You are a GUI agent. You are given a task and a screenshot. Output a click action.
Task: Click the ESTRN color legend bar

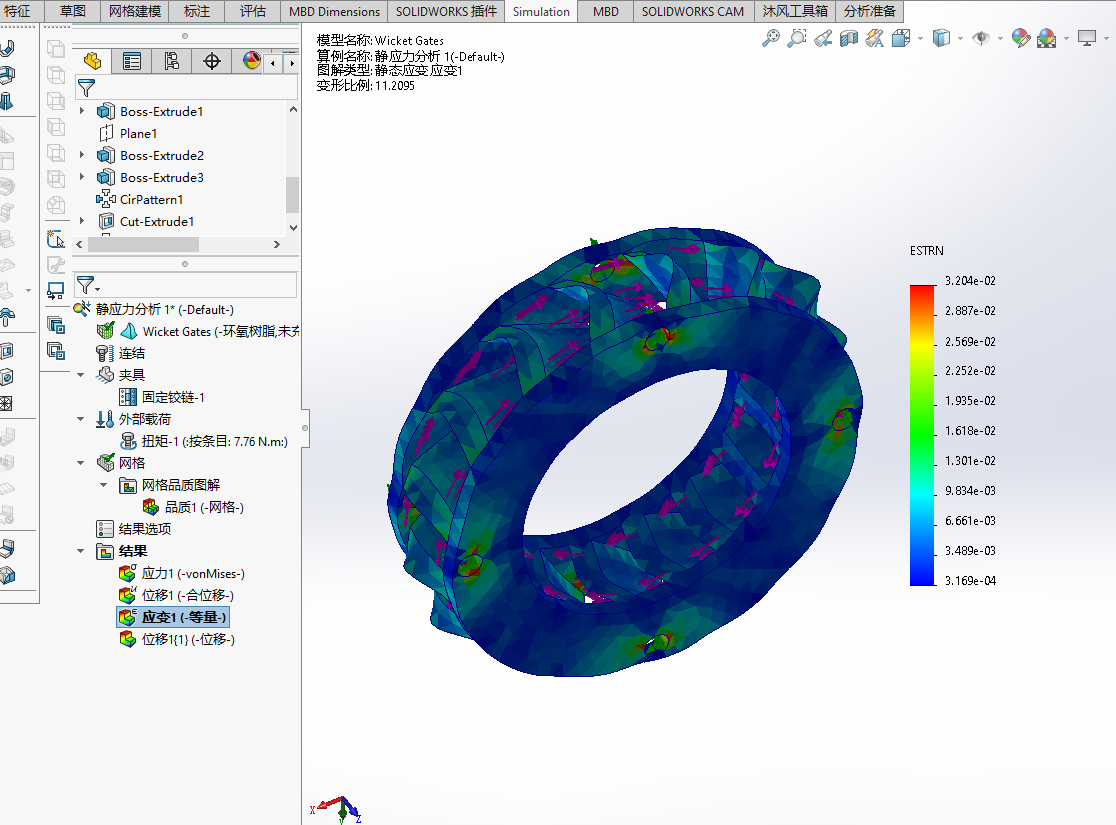coord(922,435)
